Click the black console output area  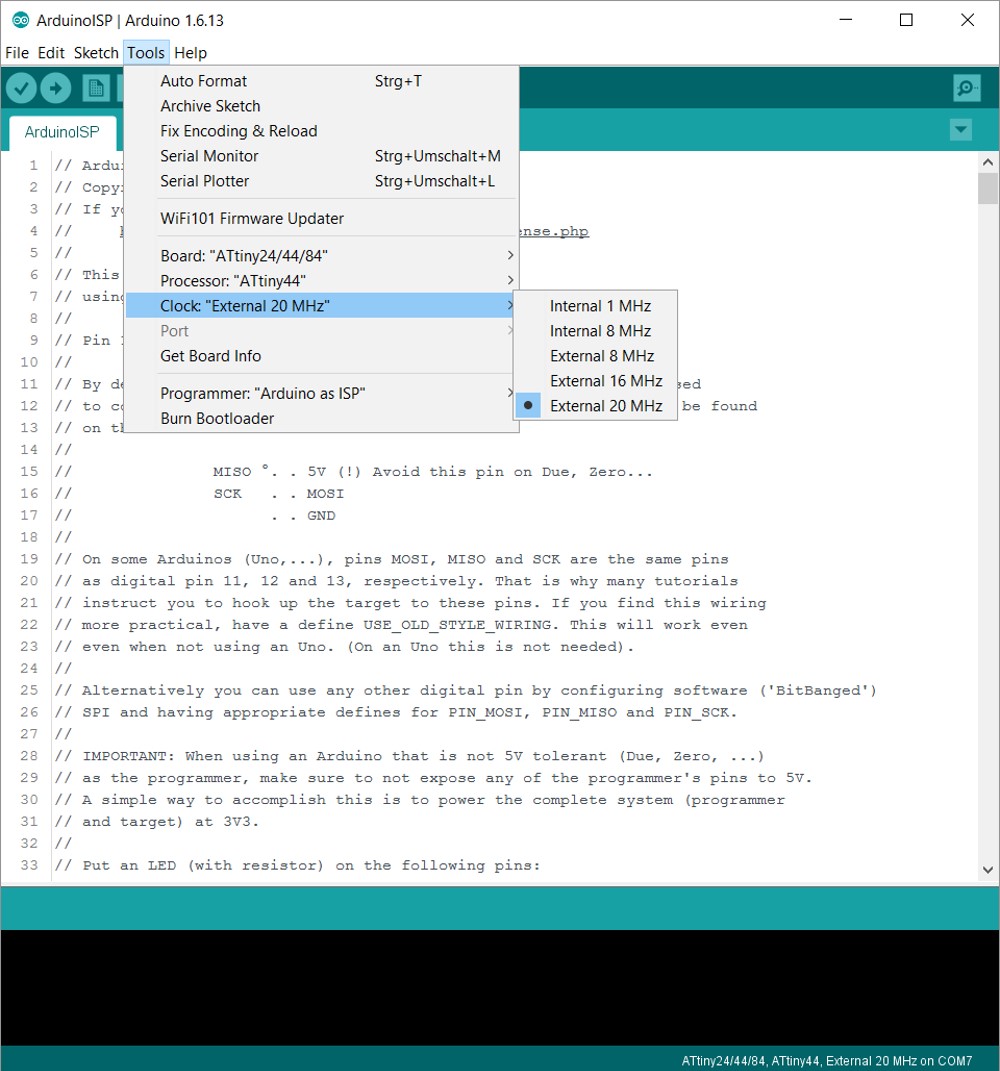(500, 987)
